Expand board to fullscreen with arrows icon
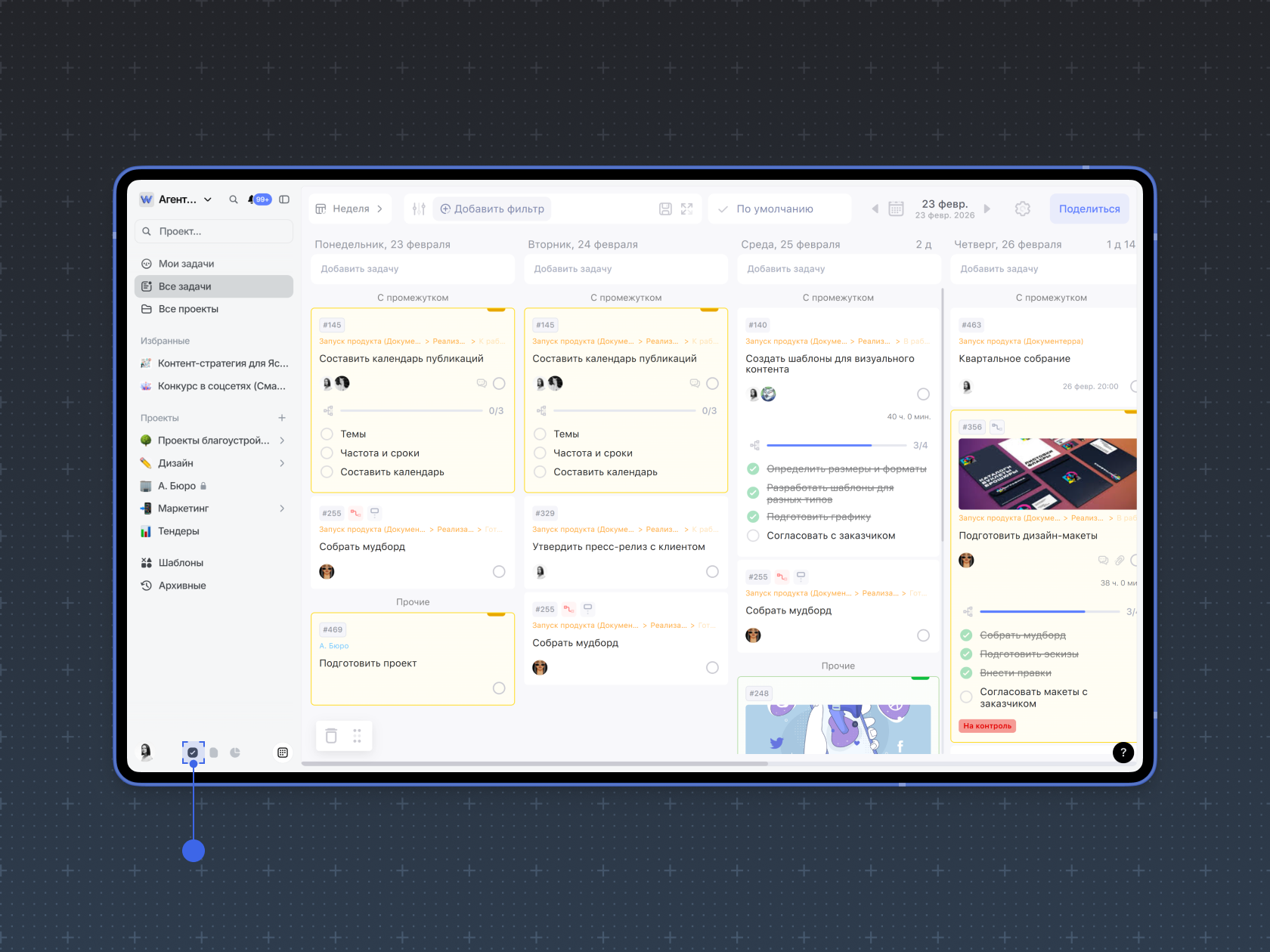Viewport: 1270px width, 952px height. [686, 209]
